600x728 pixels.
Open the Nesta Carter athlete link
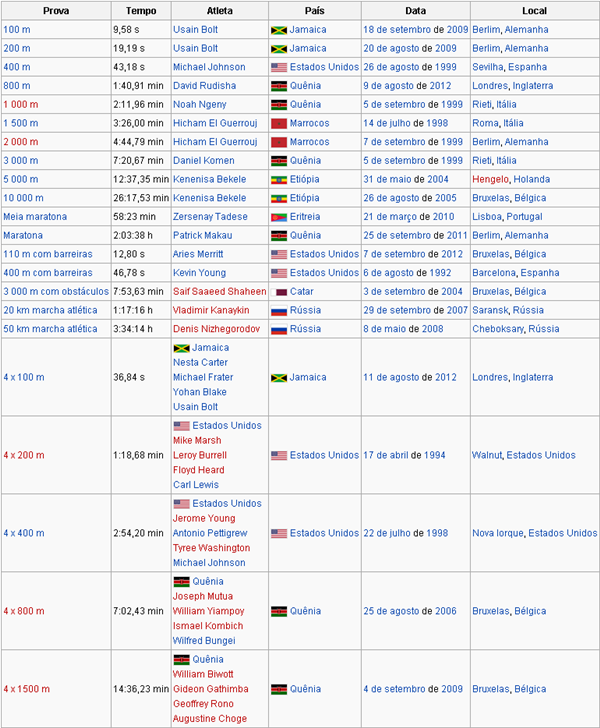click(x=200, y=362)
